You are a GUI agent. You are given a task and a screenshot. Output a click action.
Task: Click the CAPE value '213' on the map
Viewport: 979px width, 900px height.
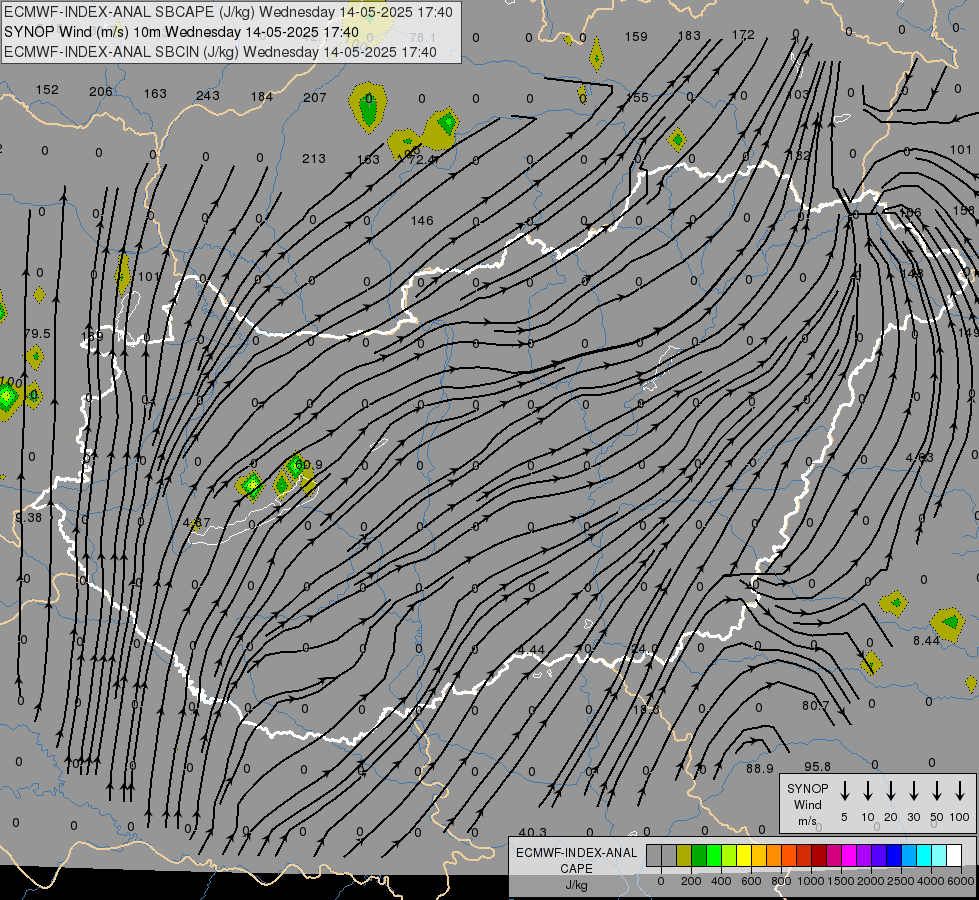pos(313,159)
